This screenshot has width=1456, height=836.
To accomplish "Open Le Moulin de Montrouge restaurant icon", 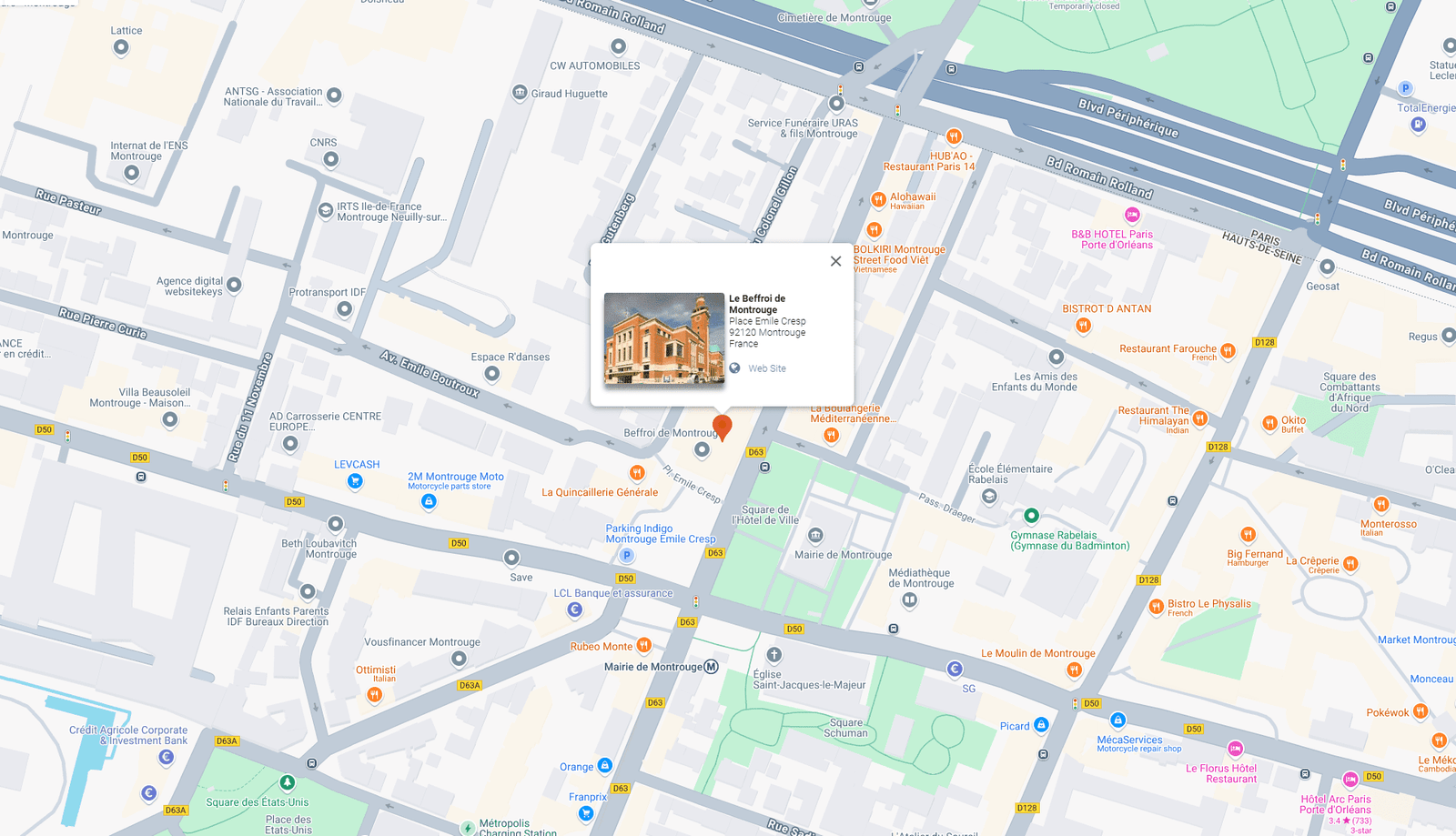I will [1074, 670].
